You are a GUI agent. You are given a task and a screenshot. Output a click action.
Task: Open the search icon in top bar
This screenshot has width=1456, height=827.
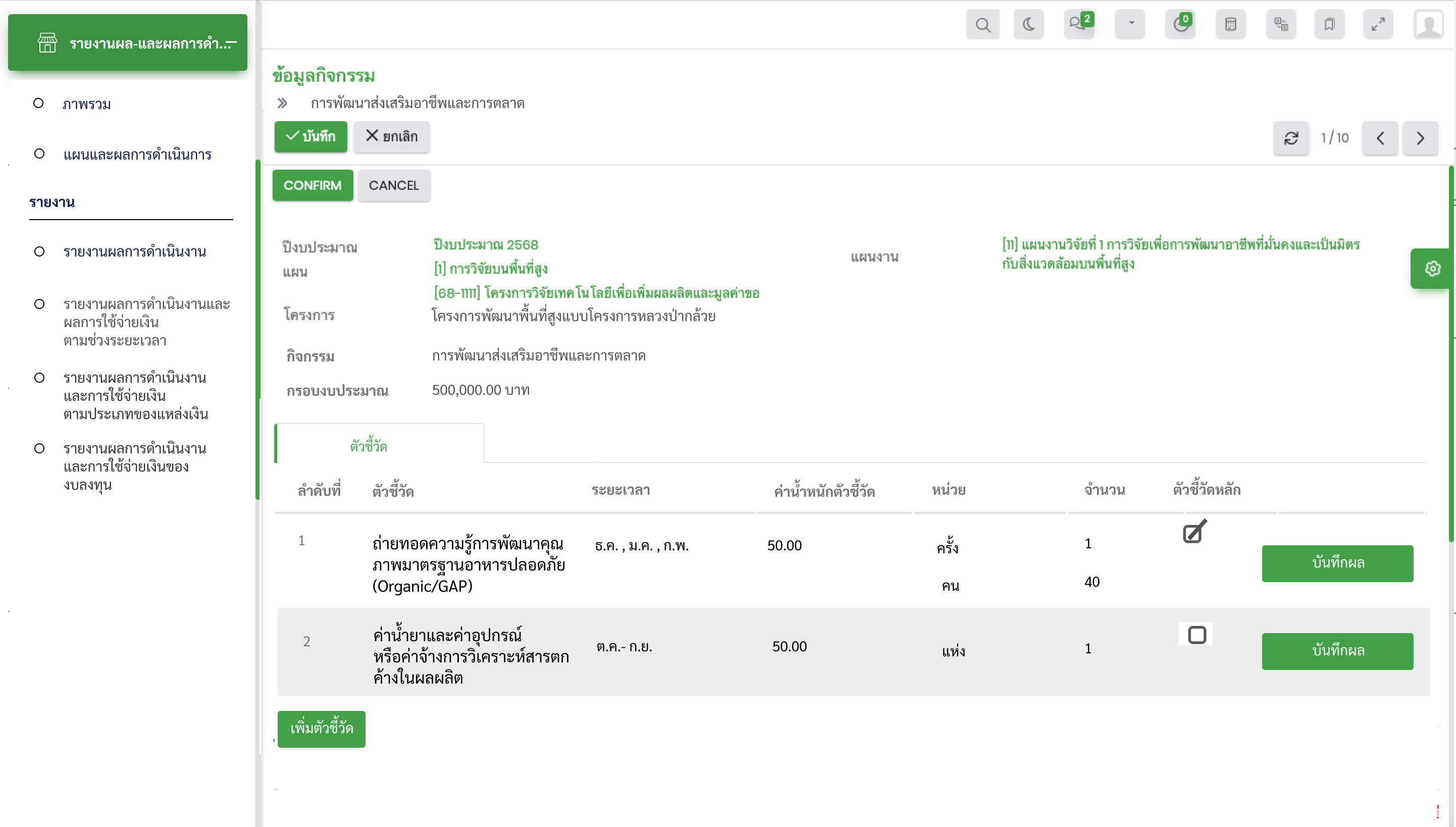982,24
